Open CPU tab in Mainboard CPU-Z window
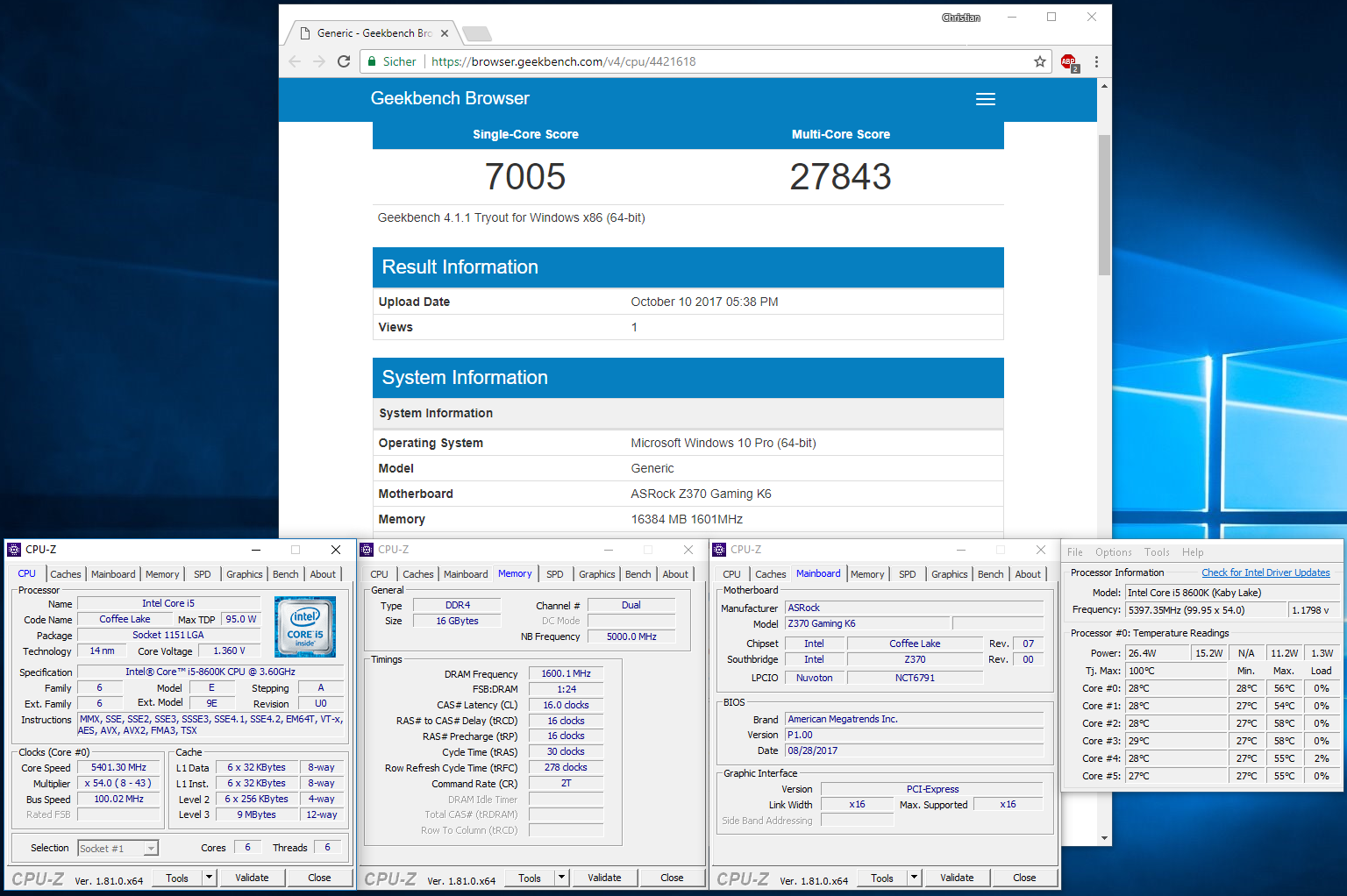 731,574
